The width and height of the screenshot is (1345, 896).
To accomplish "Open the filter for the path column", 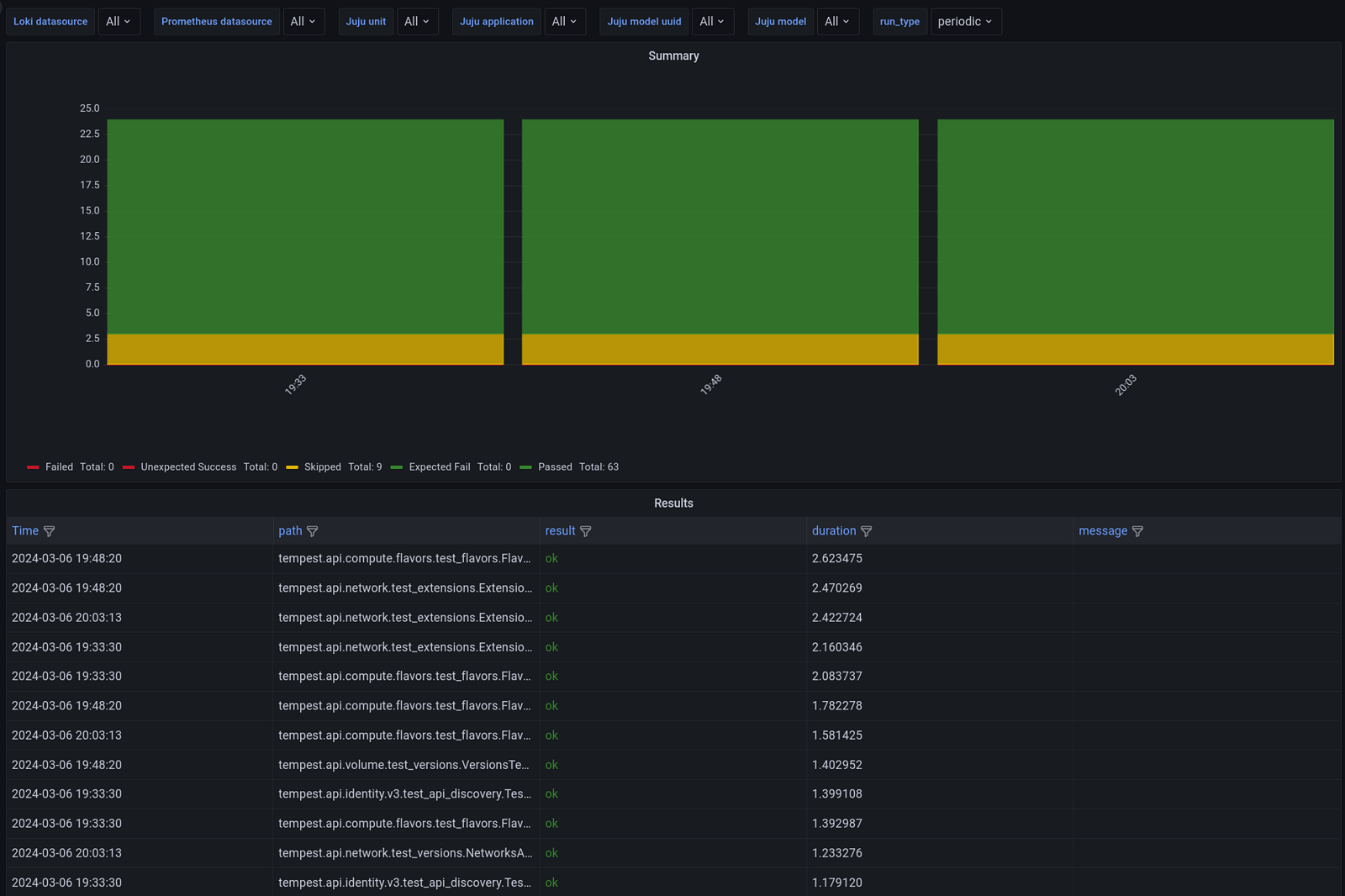I will click(x=312, y=530).
